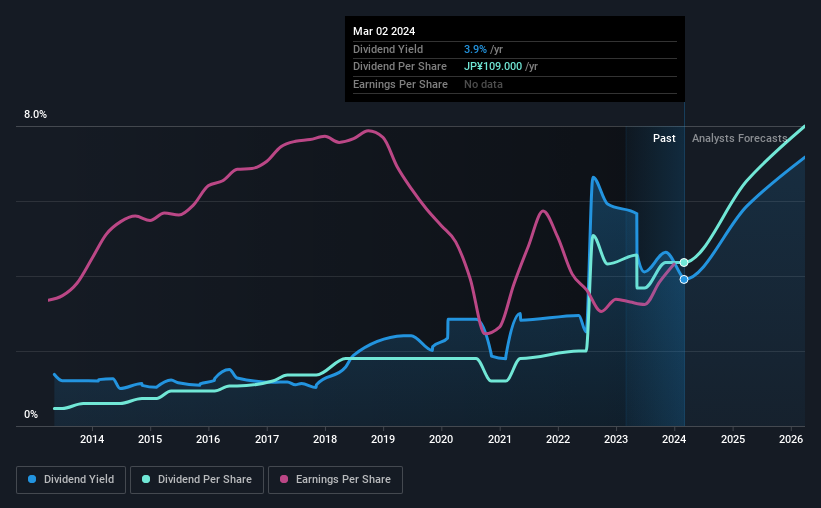Click the 2016 x-axis label

[208, 439]
